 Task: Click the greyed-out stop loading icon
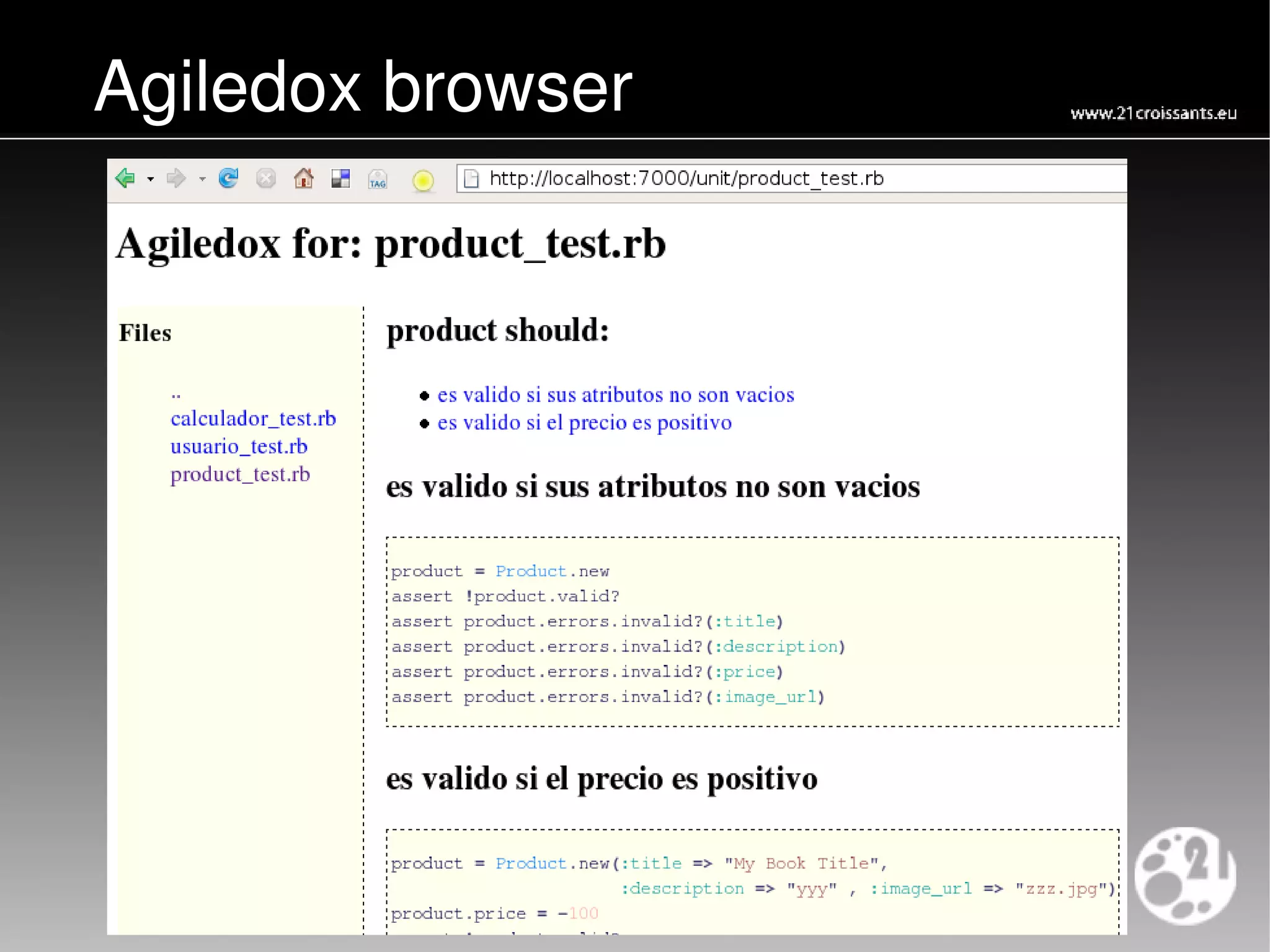266,179
